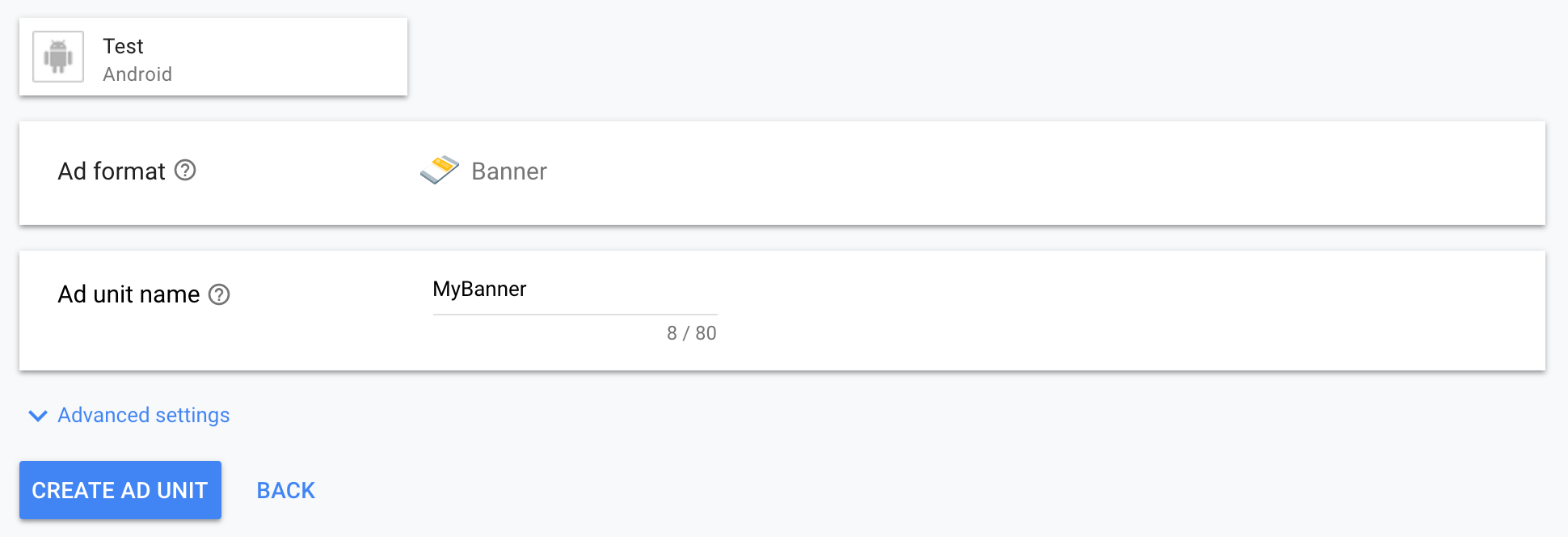
Task: Click the Ad unit name label text
Action: (x=129, y=294)
